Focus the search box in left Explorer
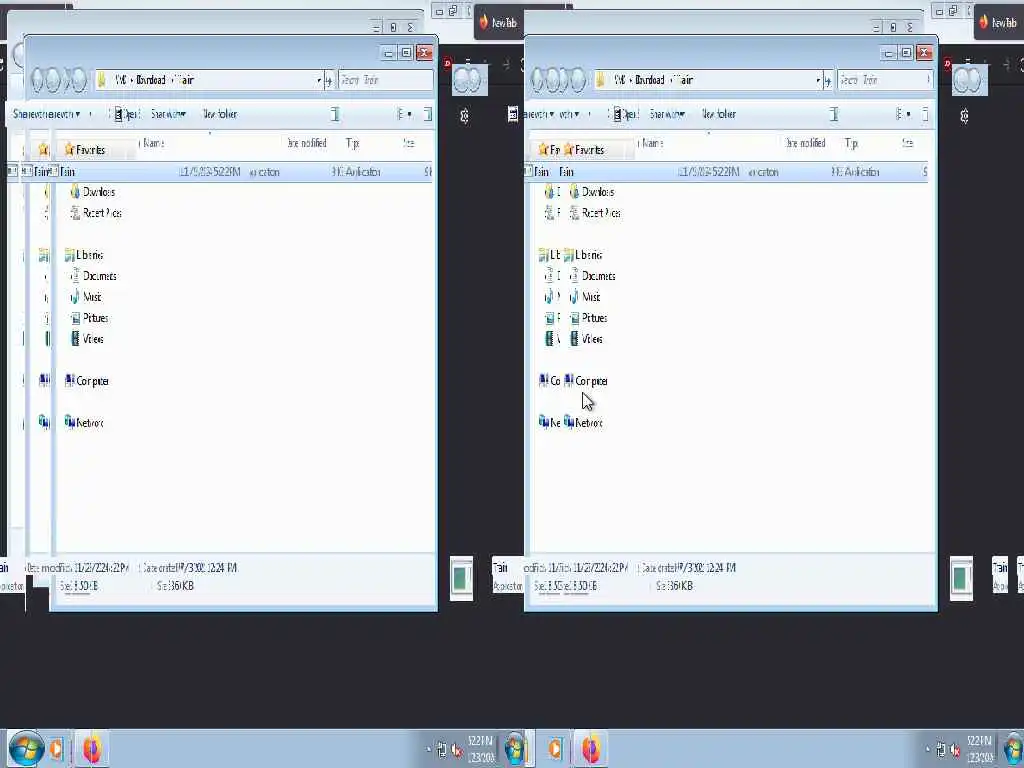Viewport: 1024px width, 768px height. [x=385, y=80]
